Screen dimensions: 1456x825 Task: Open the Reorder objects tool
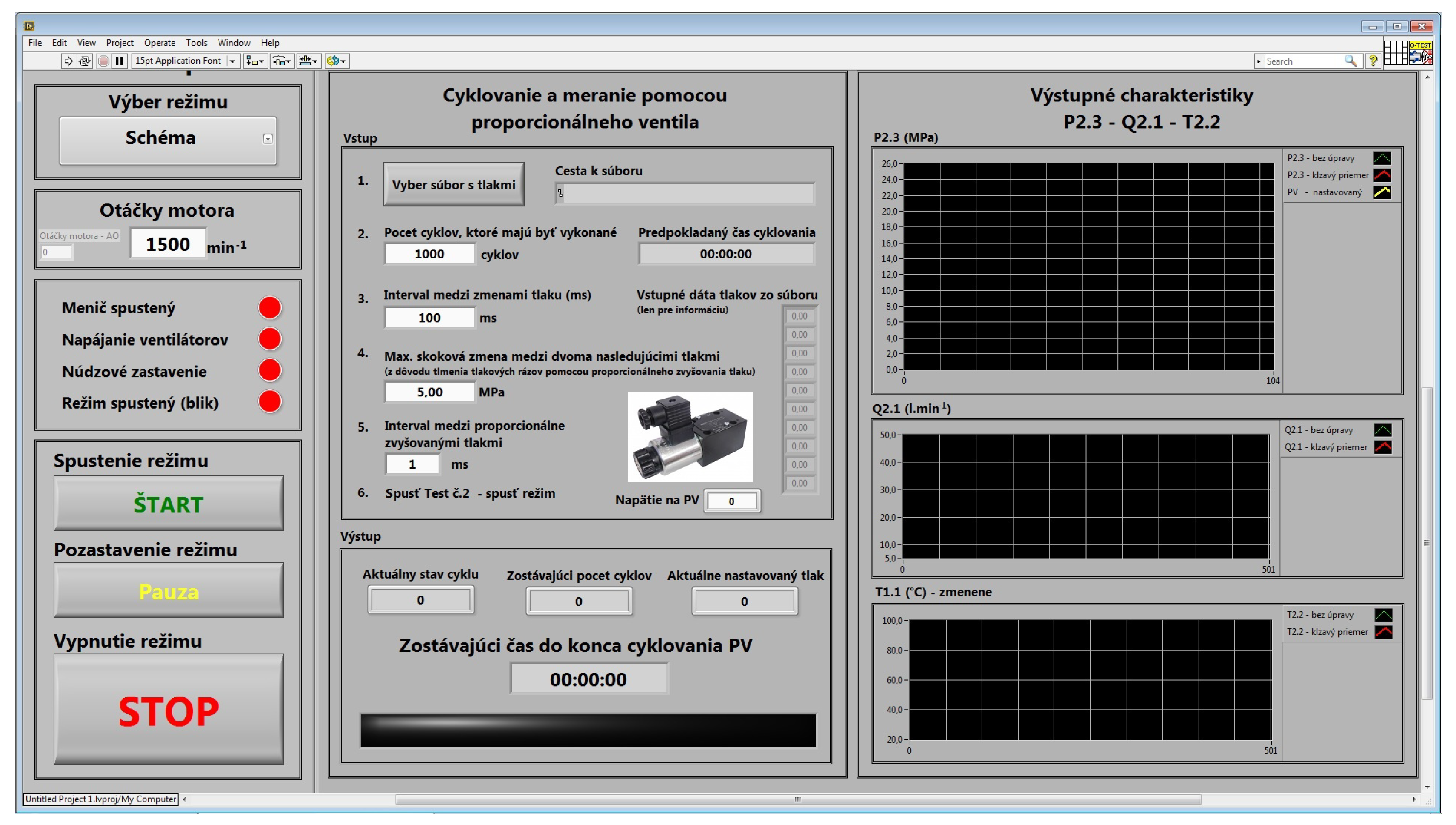[337, 61]
